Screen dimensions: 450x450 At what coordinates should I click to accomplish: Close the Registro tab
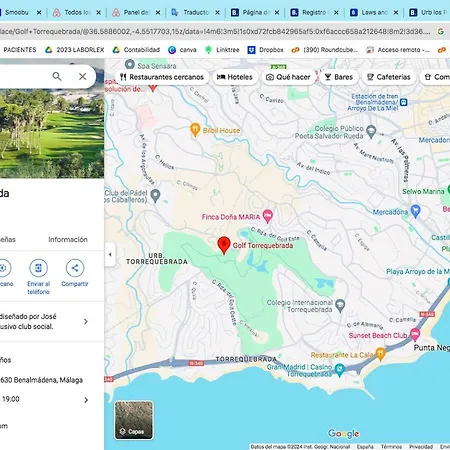[x=336, y=12]
